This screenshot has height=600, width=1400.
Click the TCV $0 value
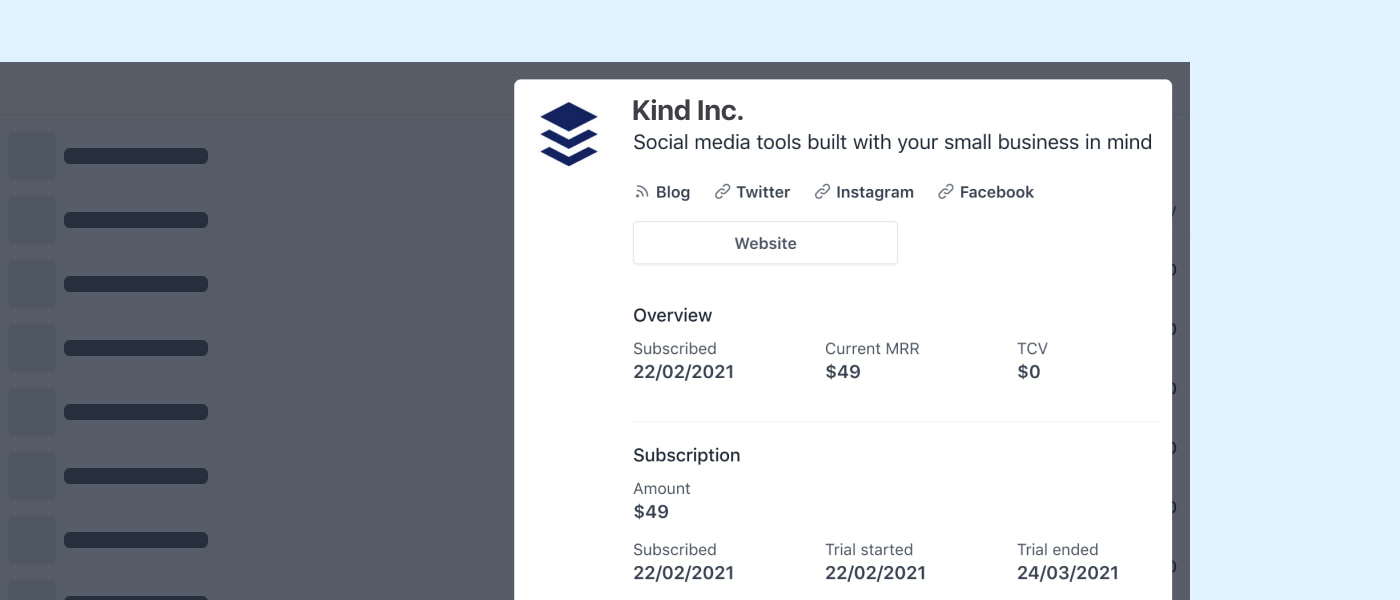1028,372
